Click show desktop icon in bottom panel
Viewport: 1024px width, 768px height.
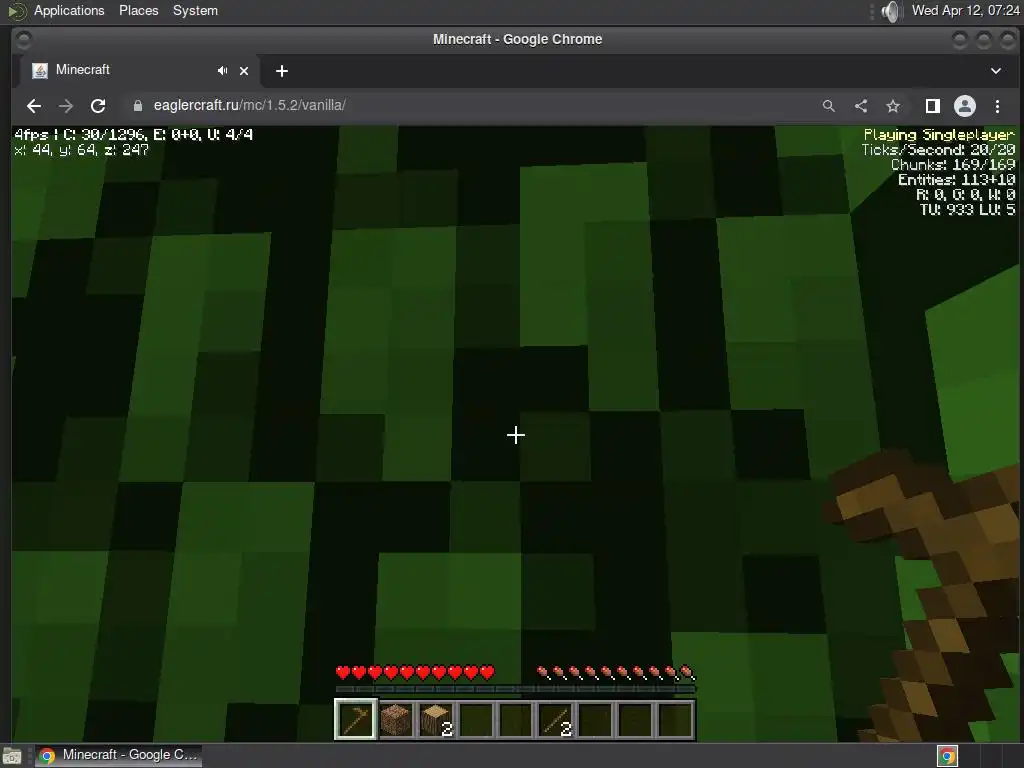12,756
